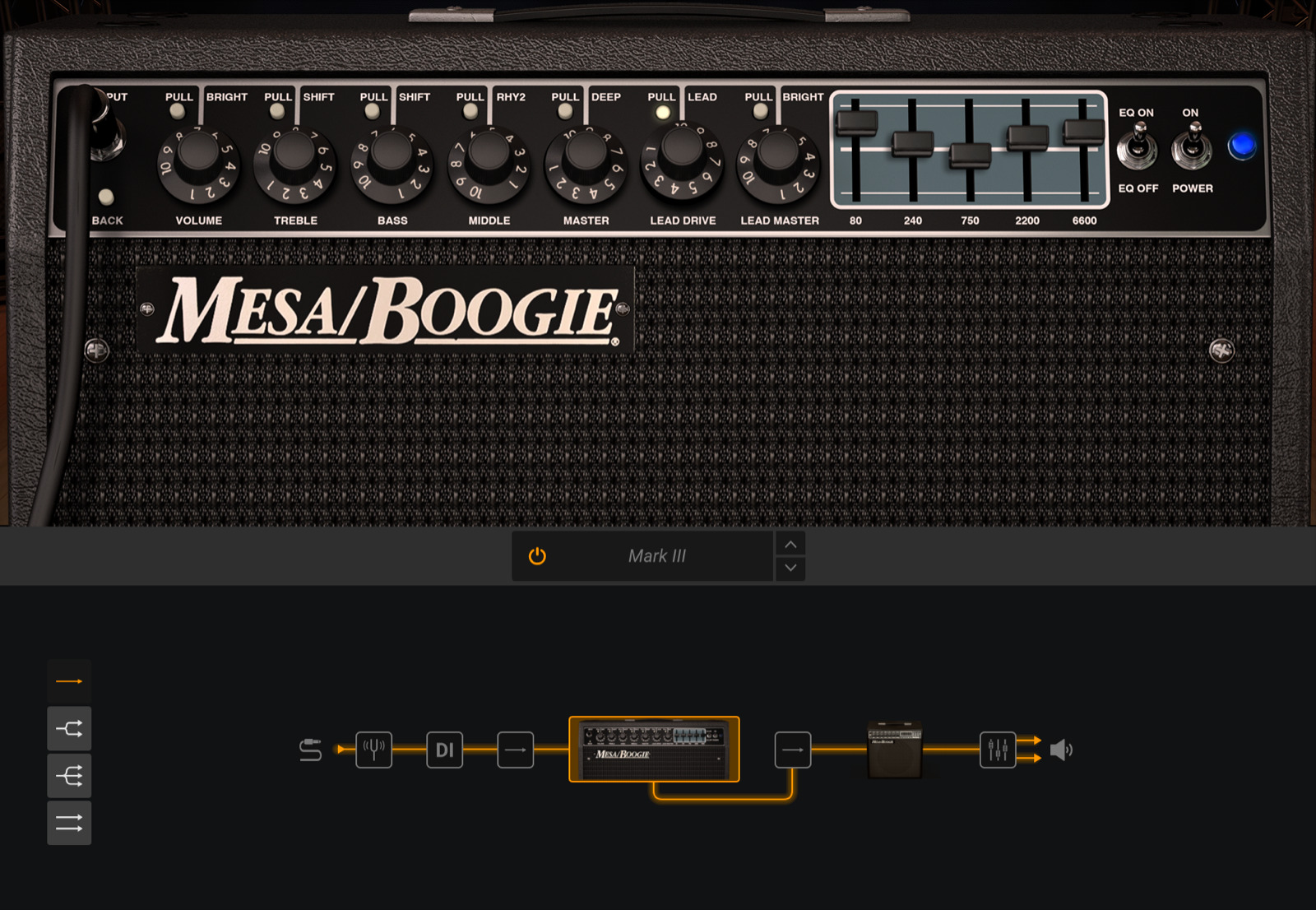
Task: Select the Mesa/Boogie amp head thumbnail
Action: click(654, 749)
